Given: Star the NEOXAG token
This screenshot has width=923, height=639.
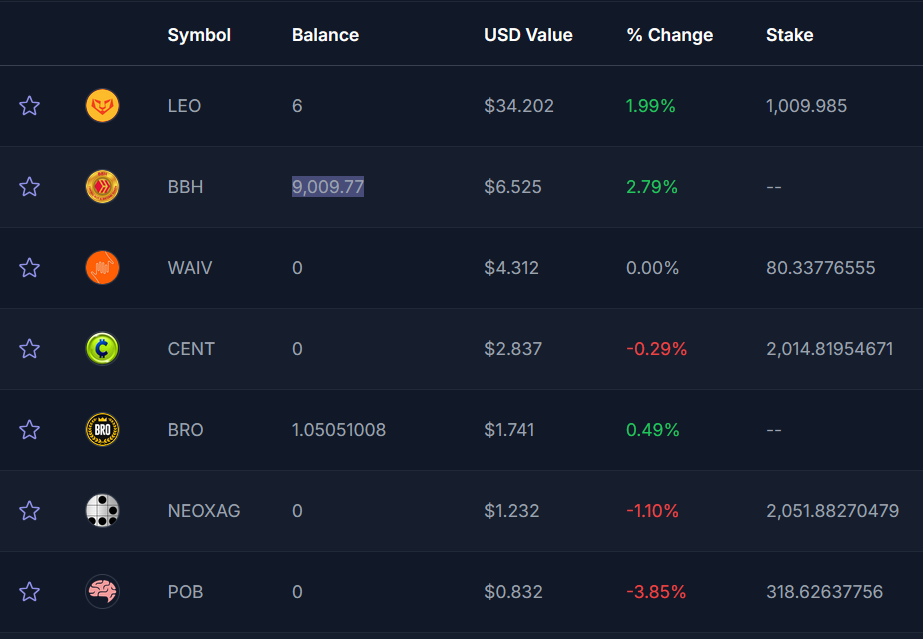Looking at the screenshot, I should pyautogui.click(x=30, y=511).
